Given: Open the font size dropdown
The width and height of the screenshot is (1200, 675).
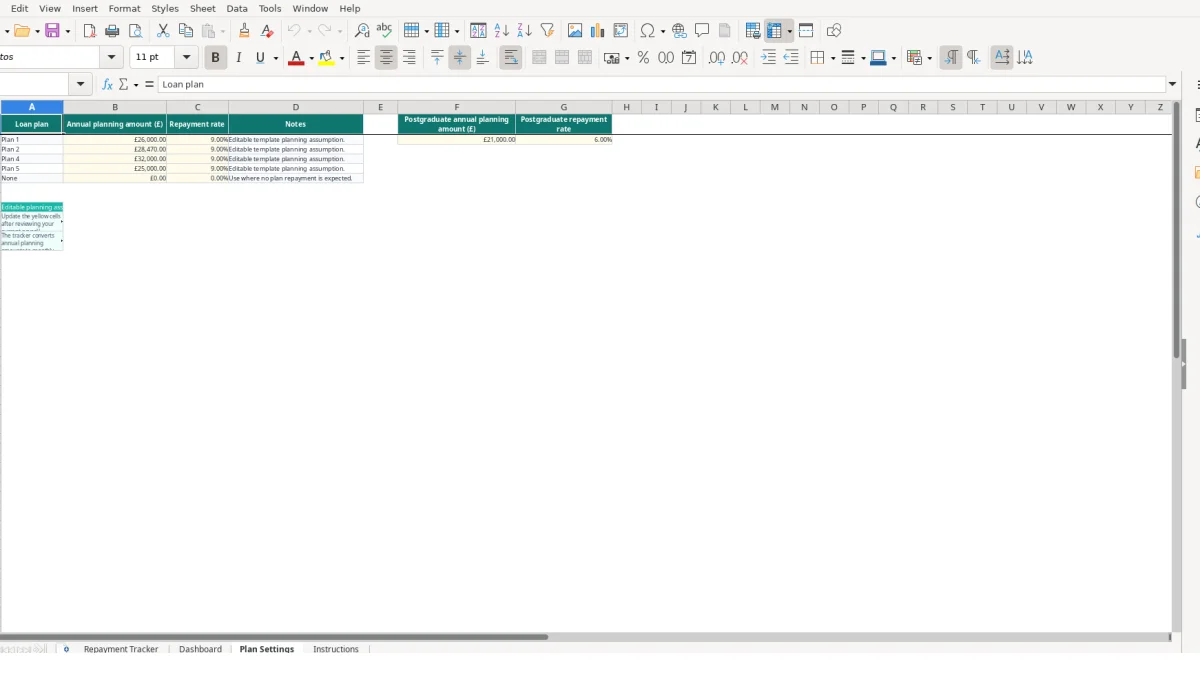Looking at the screenshot, I should click(x=187, y=58).
